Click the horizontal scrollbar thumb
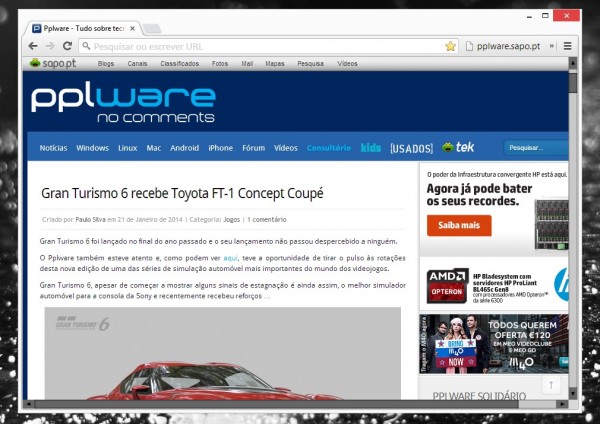Image resolution: width=600 pixels, height=424 pixels. click(x=276, y=404)
